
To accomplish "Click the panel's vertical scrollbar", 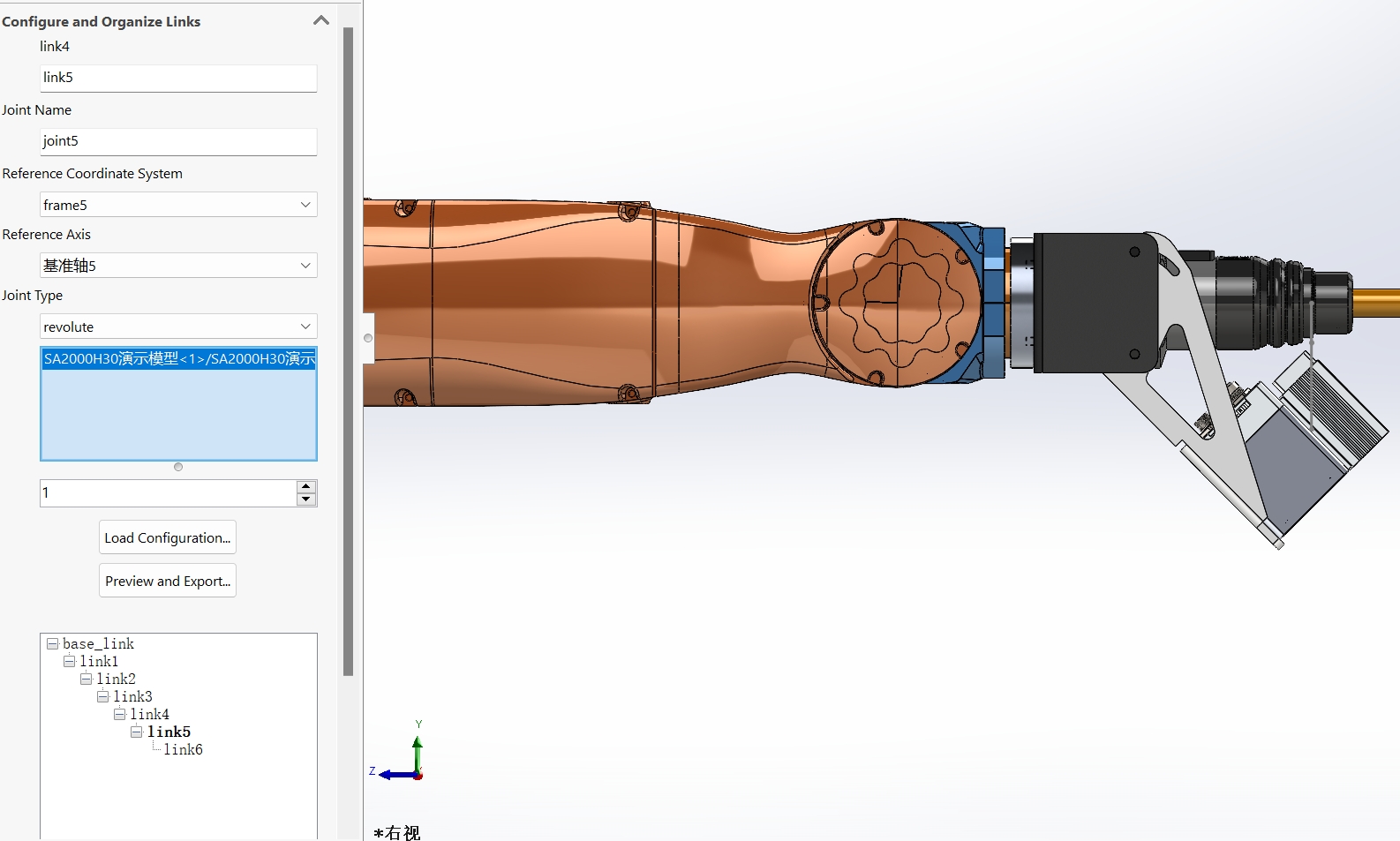I will pyautogui.click(x=348, y=353).
